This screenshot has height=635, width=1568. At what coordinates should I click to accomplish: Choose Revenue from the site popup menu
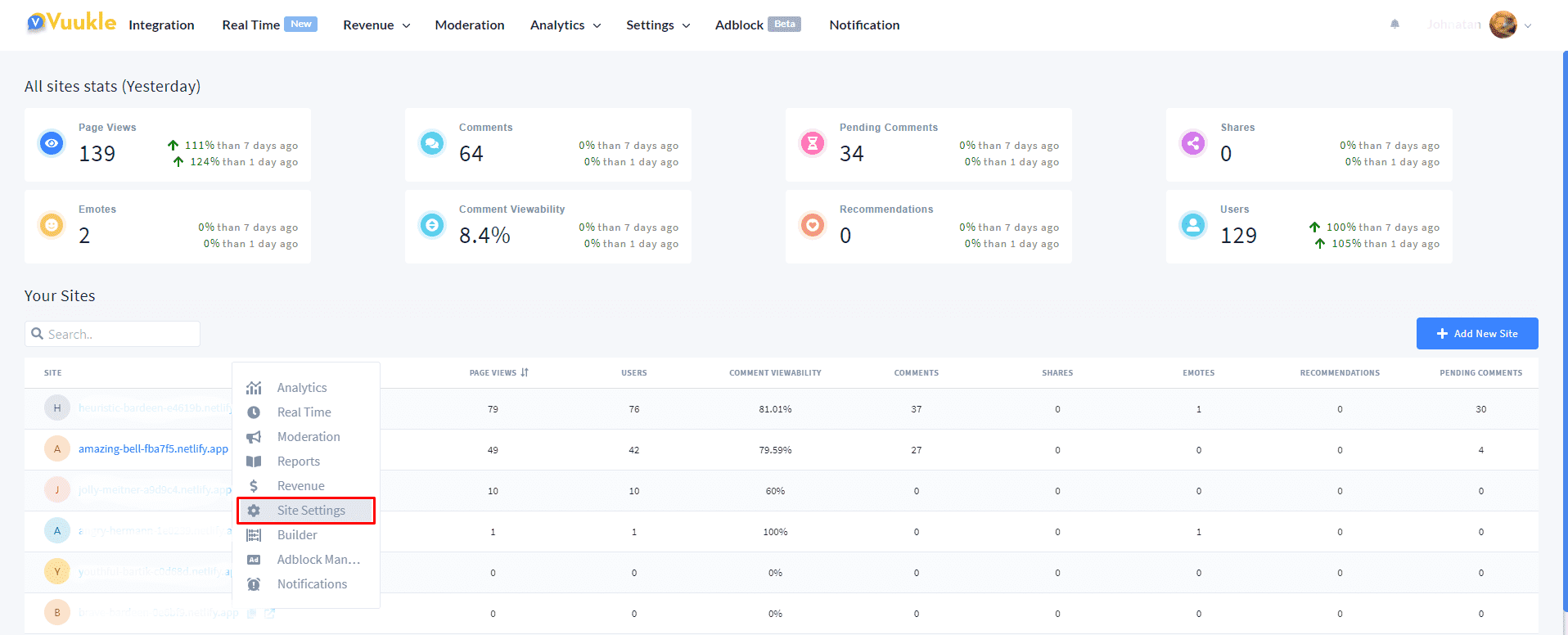coord(301,486)
